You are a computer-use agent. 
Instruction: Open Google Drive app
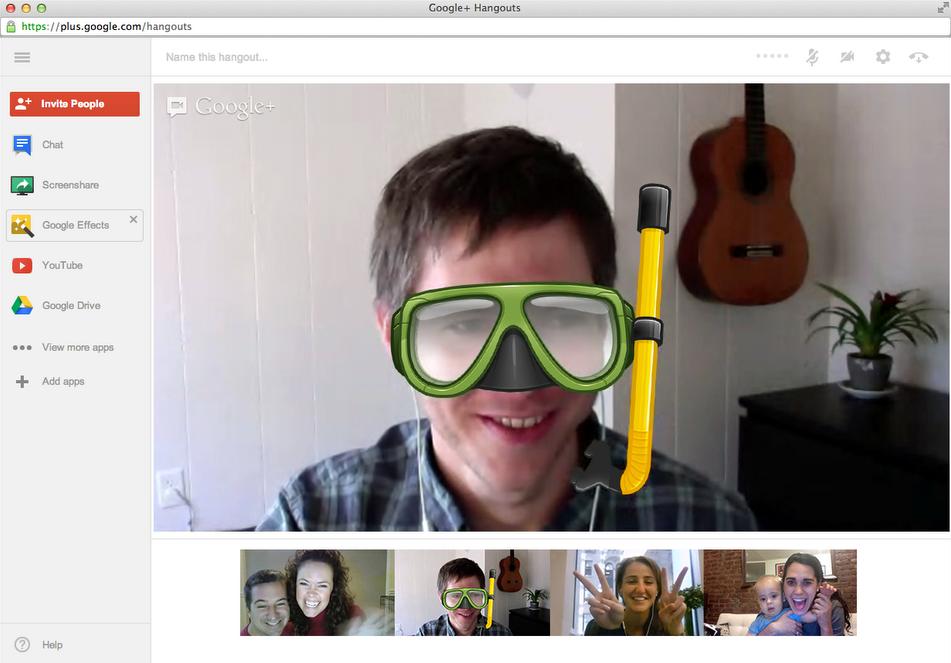(70, 306)
